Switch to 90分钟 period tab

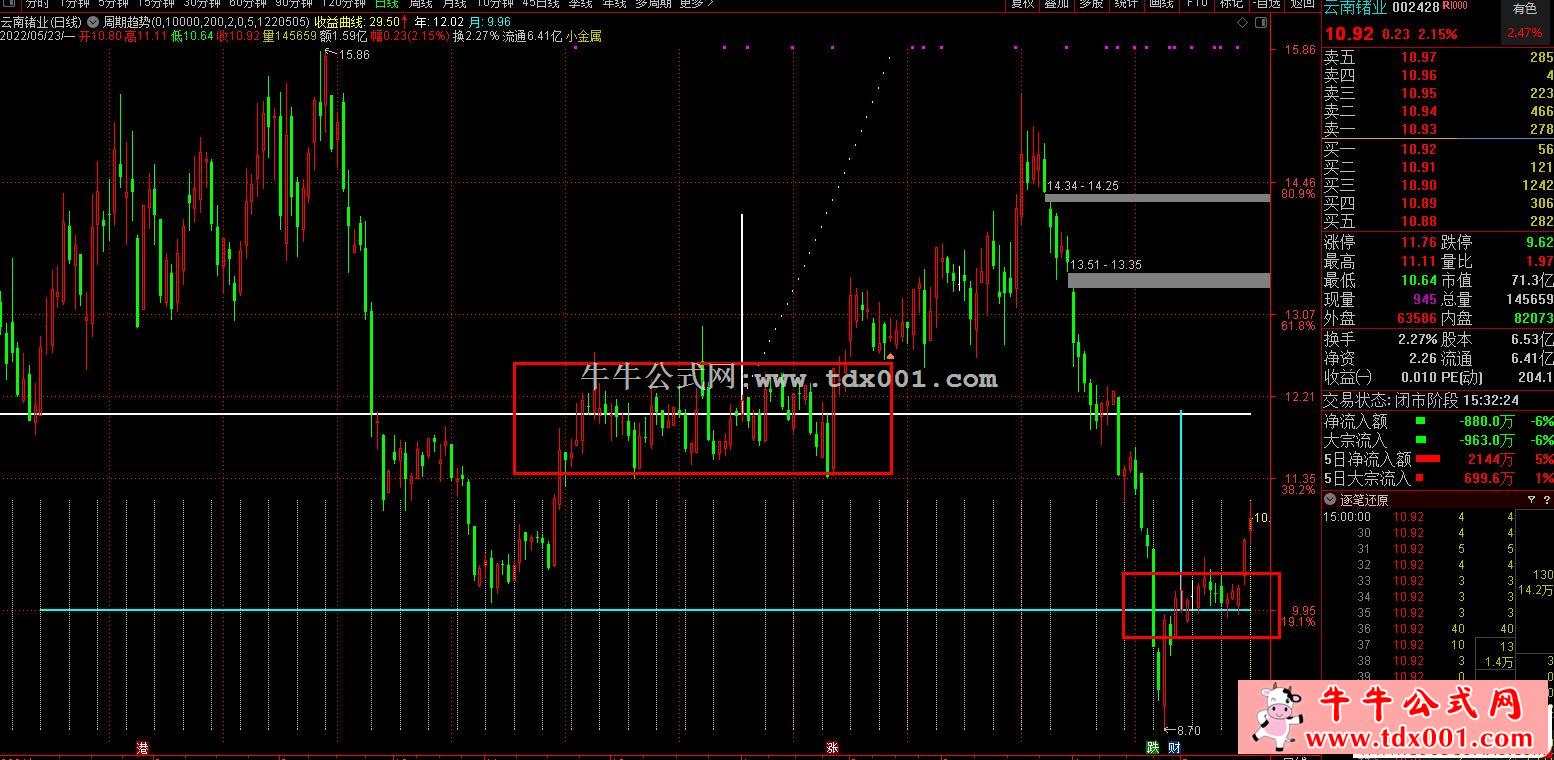[x=294, y=4]
